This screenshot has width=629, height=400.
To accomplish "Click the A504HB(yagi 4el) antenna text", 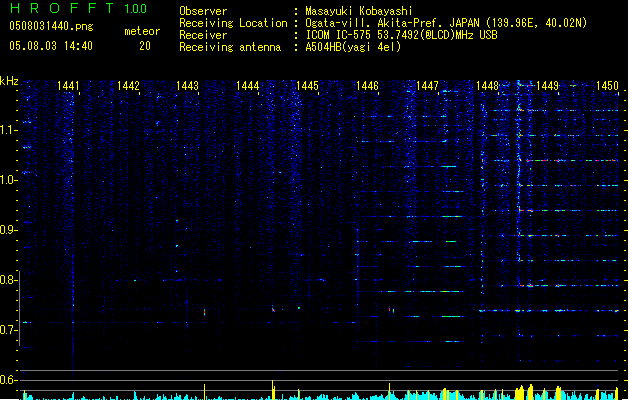I will tap(353, 47).
